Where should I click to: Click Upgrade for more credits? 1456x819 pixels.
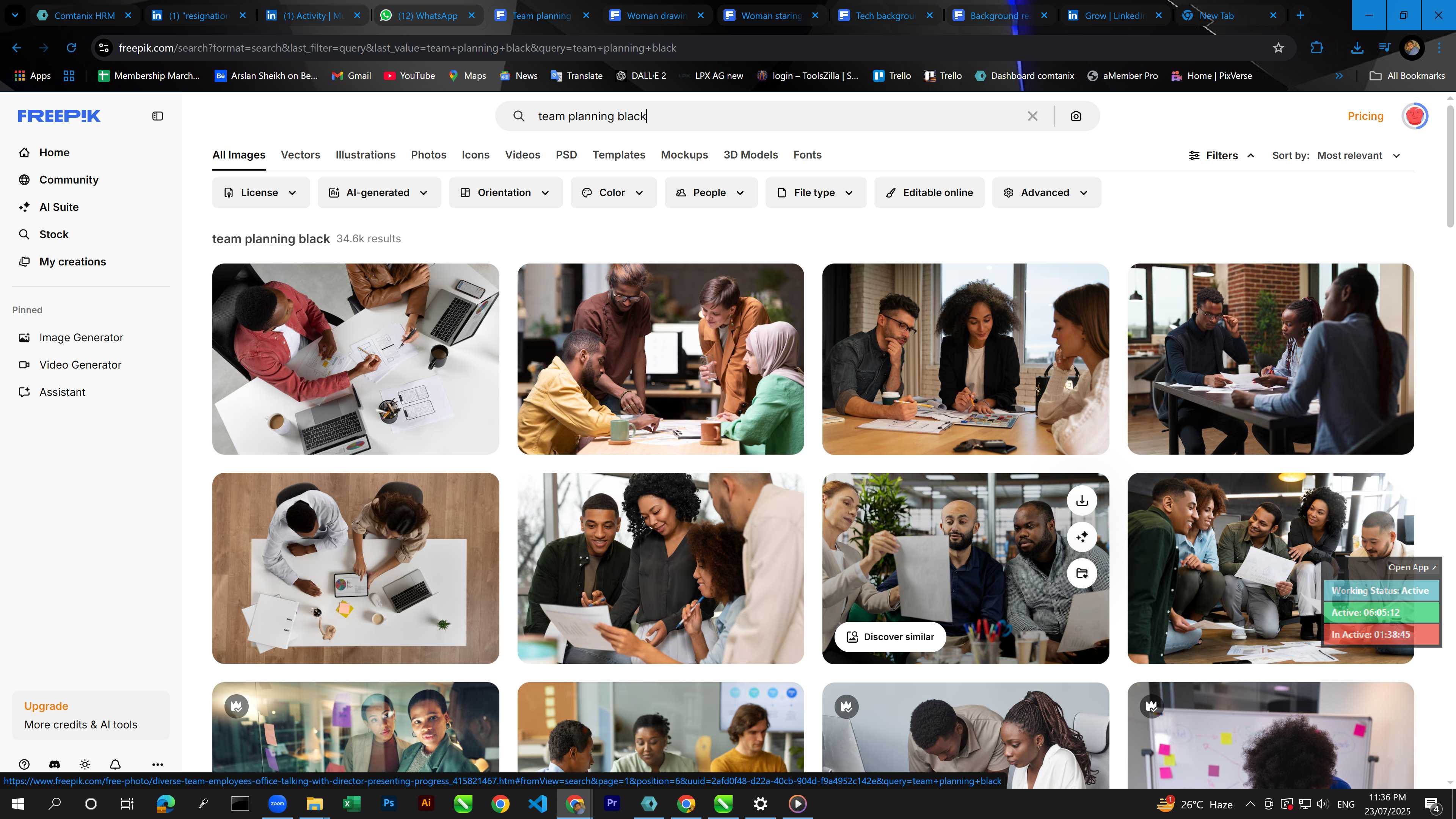[x=91, y=715]
